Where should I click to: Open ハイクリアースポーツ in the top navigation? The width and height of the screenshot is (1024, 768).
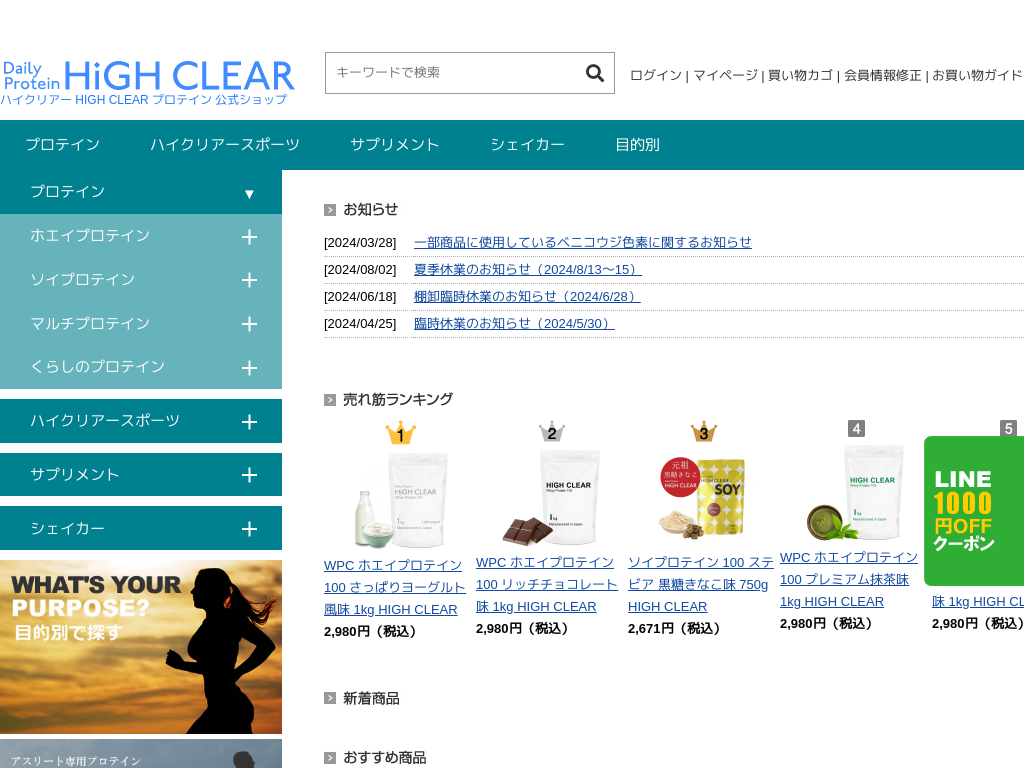coord(225,144)
